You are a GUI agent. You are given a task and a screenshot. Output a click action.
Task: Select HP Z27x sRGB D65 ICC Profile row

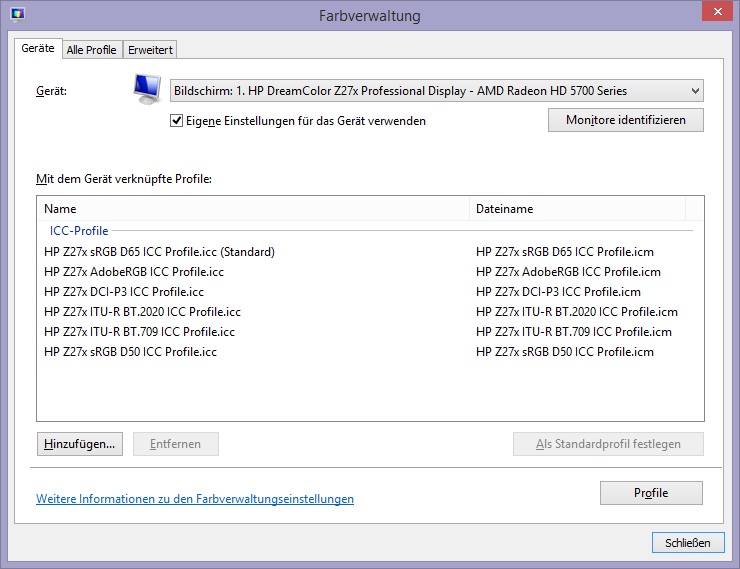coord(159,252)
